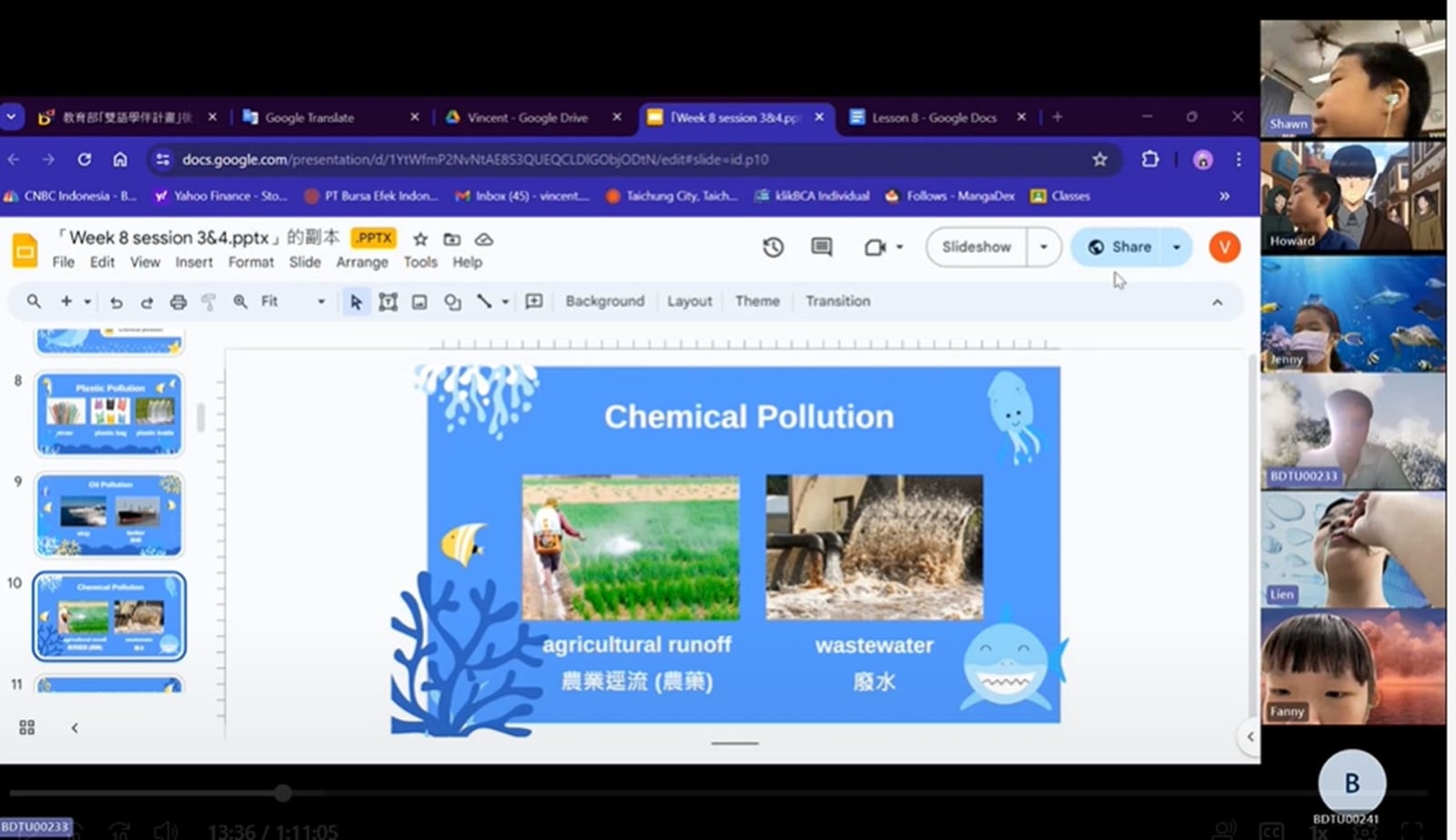The image size is (1456, 840).
Task: Click the video progress bar handle
Action: (283, 793)
